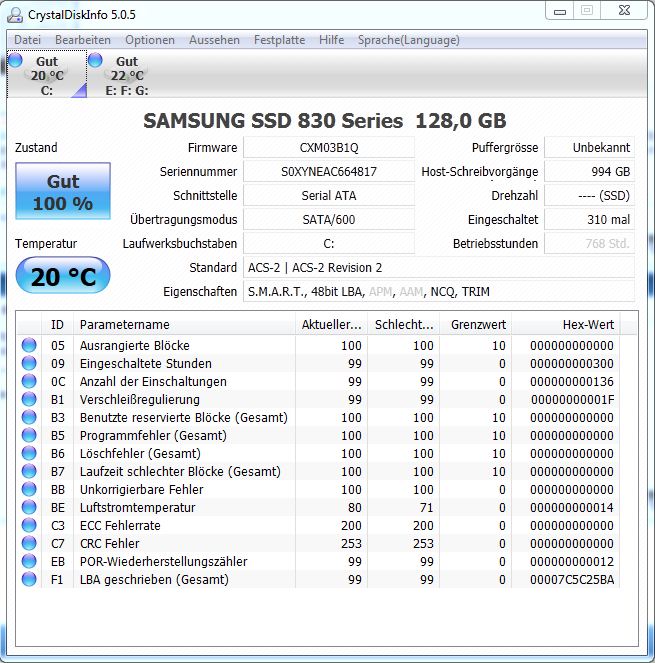
Task: Click status orb for CRC Fehler row
Action: tap(29, 543)
